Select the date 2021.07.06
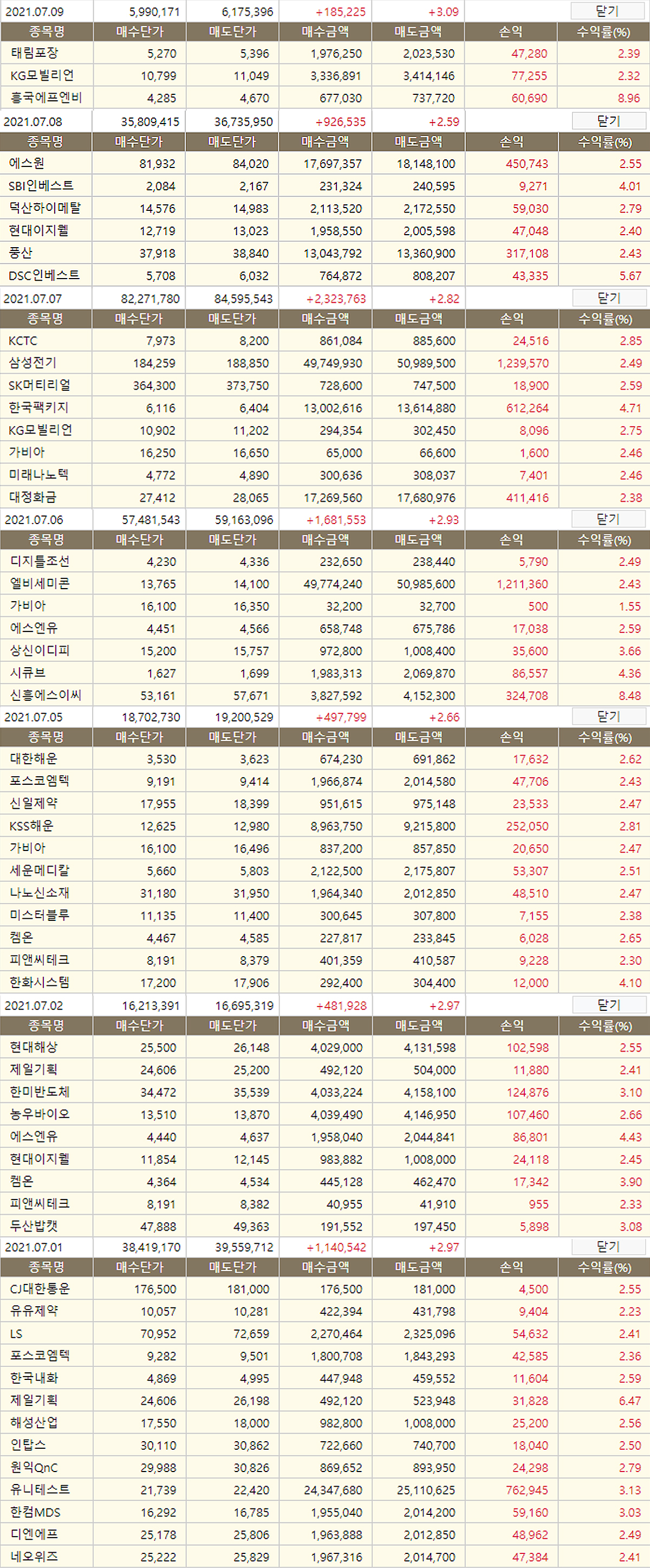 pyautogui.click(x=34, y=519)
